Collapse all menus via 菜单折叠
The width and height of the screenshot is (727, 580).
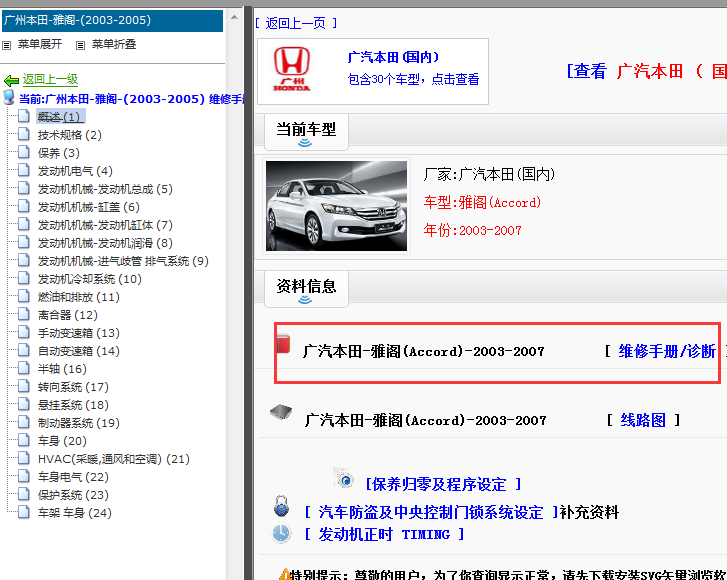click(x=114, y=45)
